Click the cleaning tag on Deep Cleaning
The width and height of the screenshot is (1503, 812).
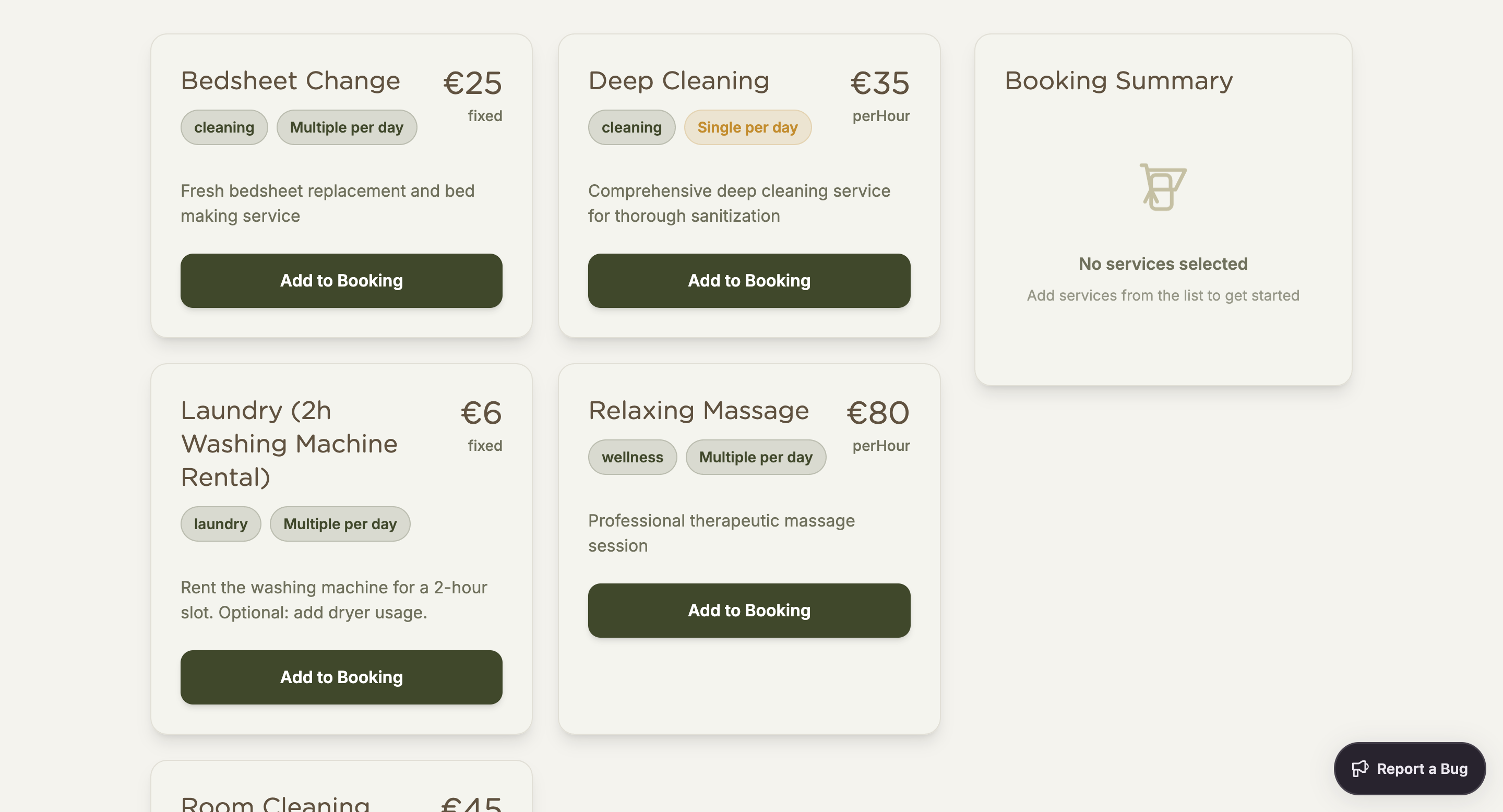click(631, 127)
